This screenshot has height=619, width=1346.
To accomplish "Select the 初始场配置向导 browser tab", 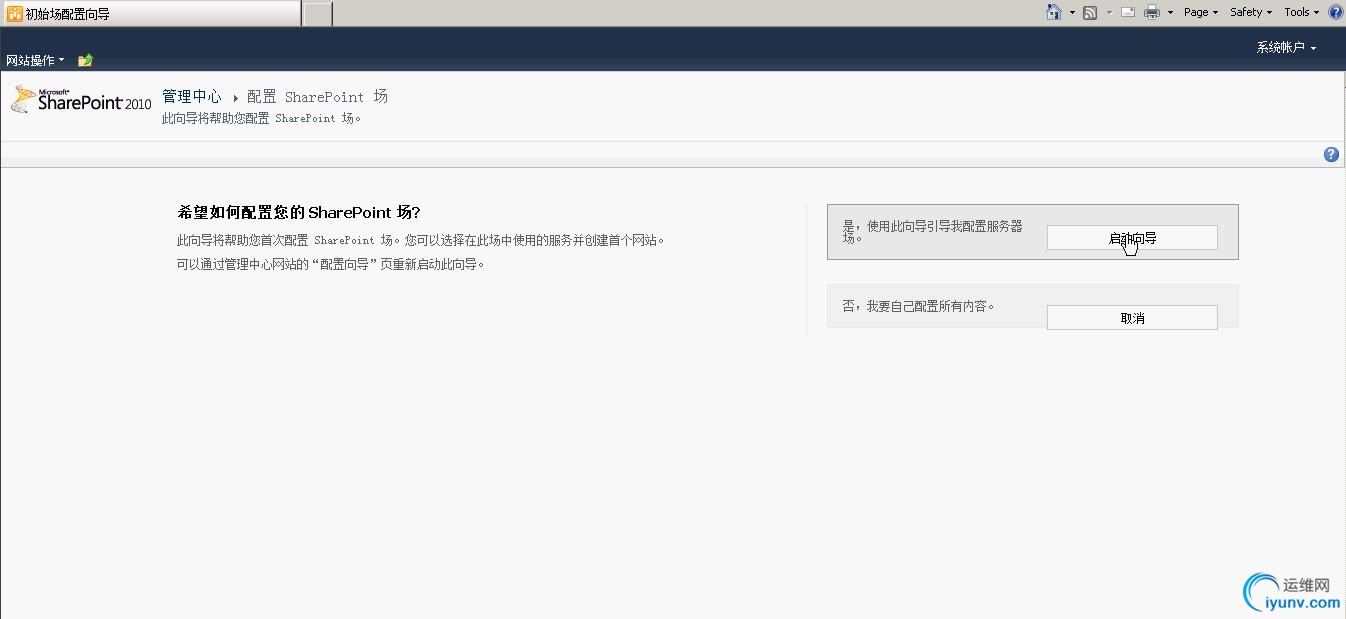I will pos(150,13).
